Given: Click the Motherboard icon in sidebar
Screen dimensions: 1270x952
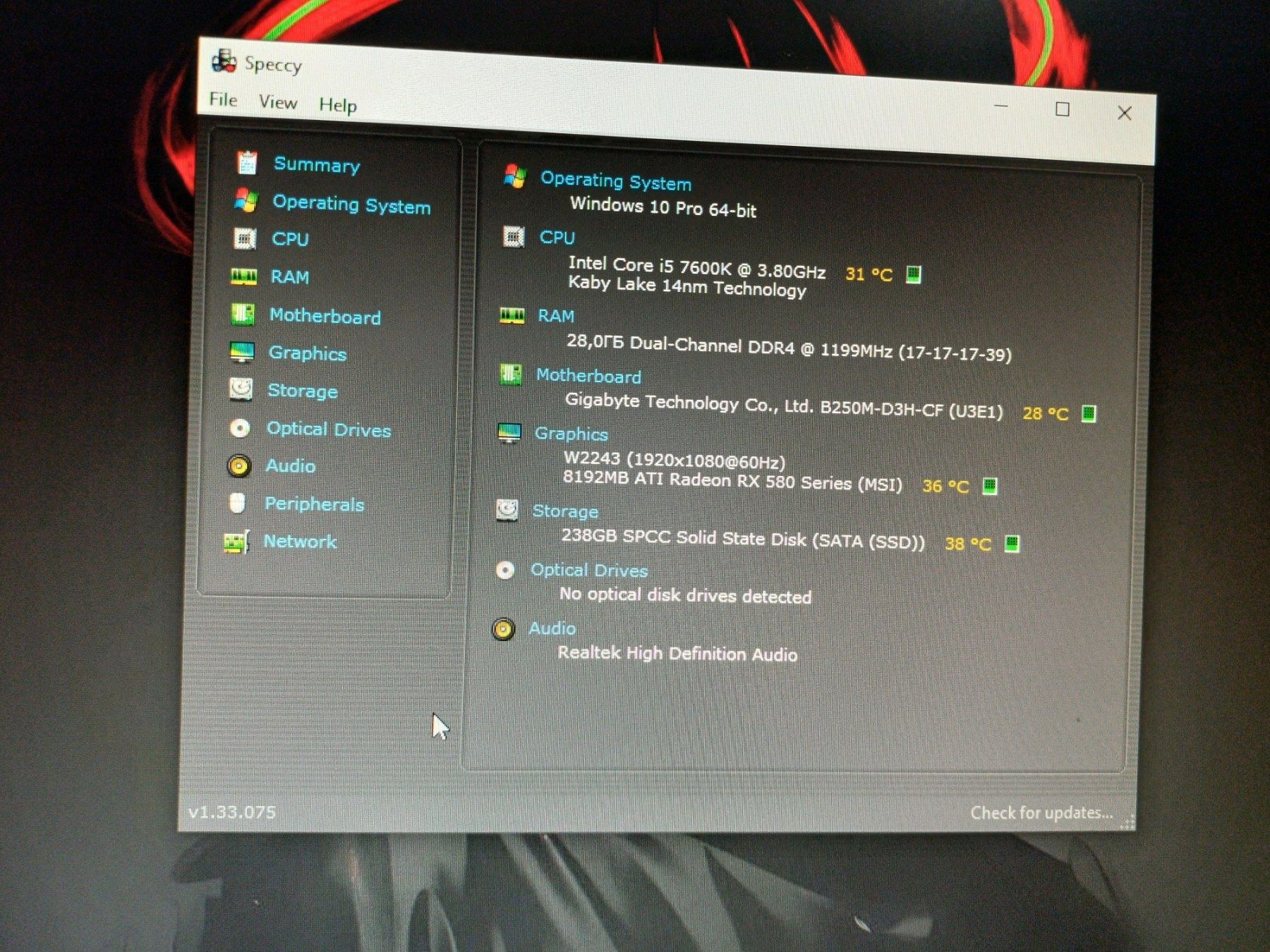Looking at the screenshot, I should click(243, 314).
